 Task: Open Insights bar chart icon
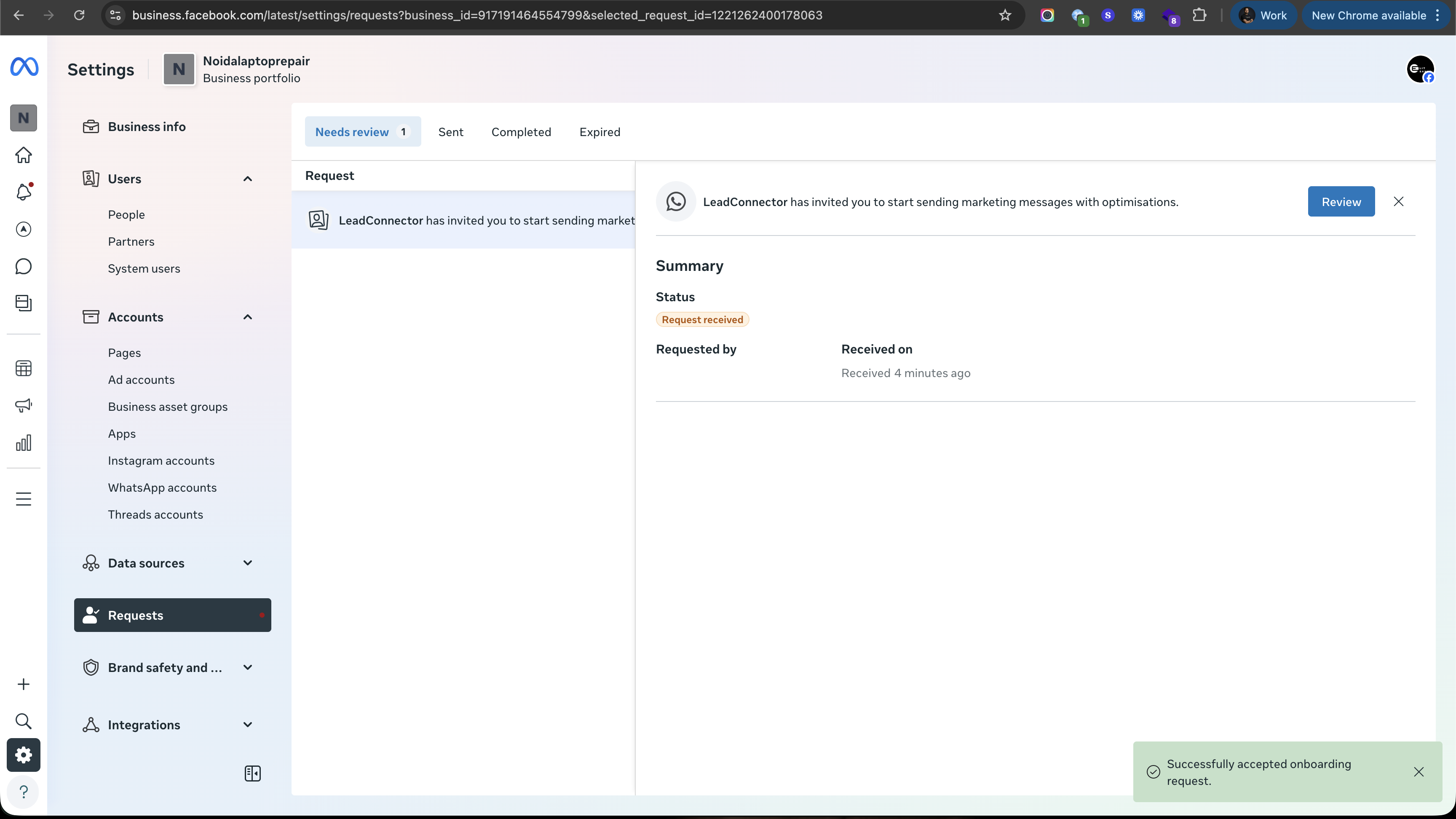[23, 443]
